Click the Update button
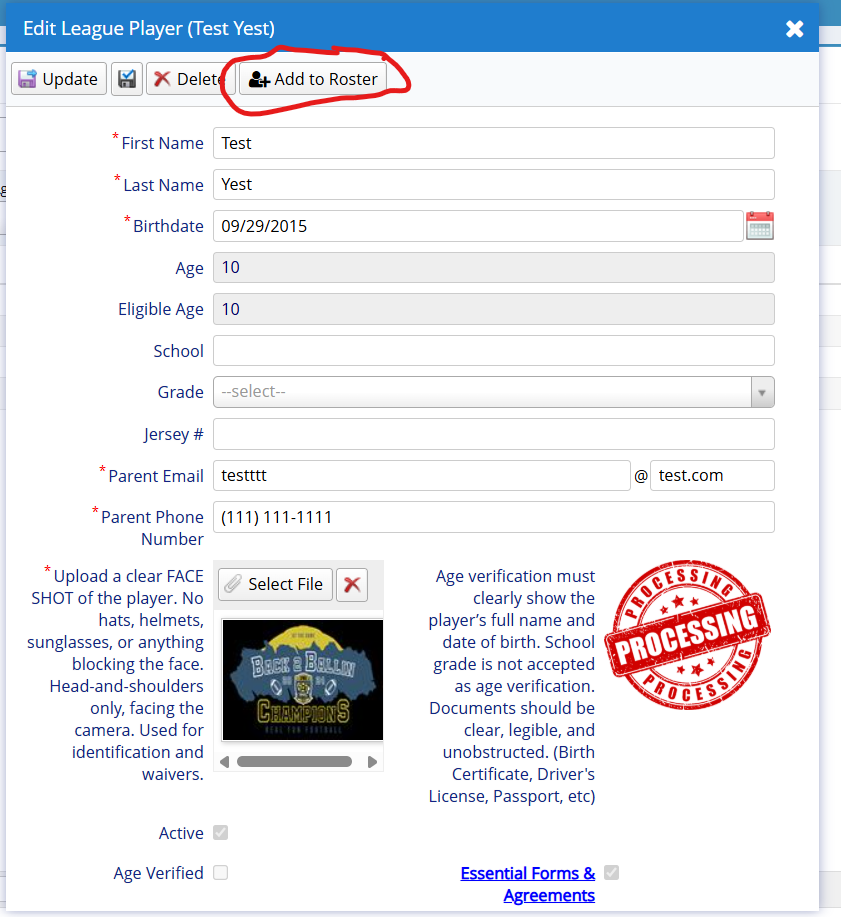 point(59,79)
